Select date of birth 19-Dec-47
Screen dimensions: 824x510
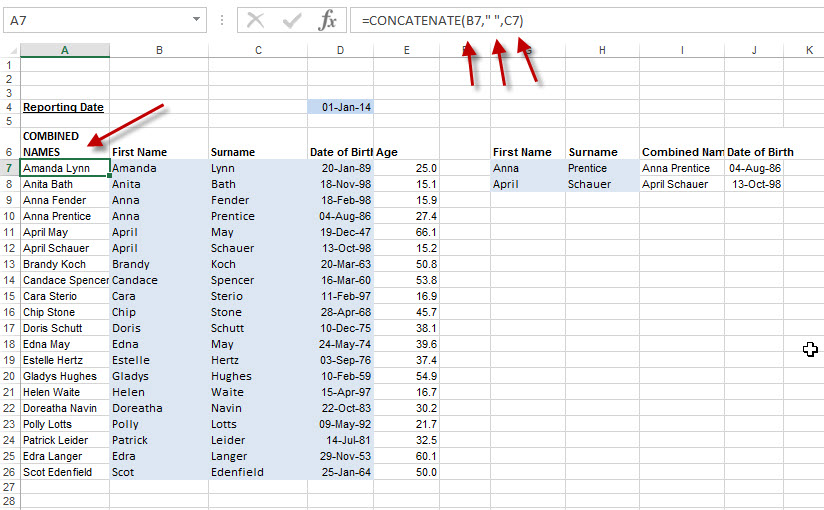click(x=341, y=232)
